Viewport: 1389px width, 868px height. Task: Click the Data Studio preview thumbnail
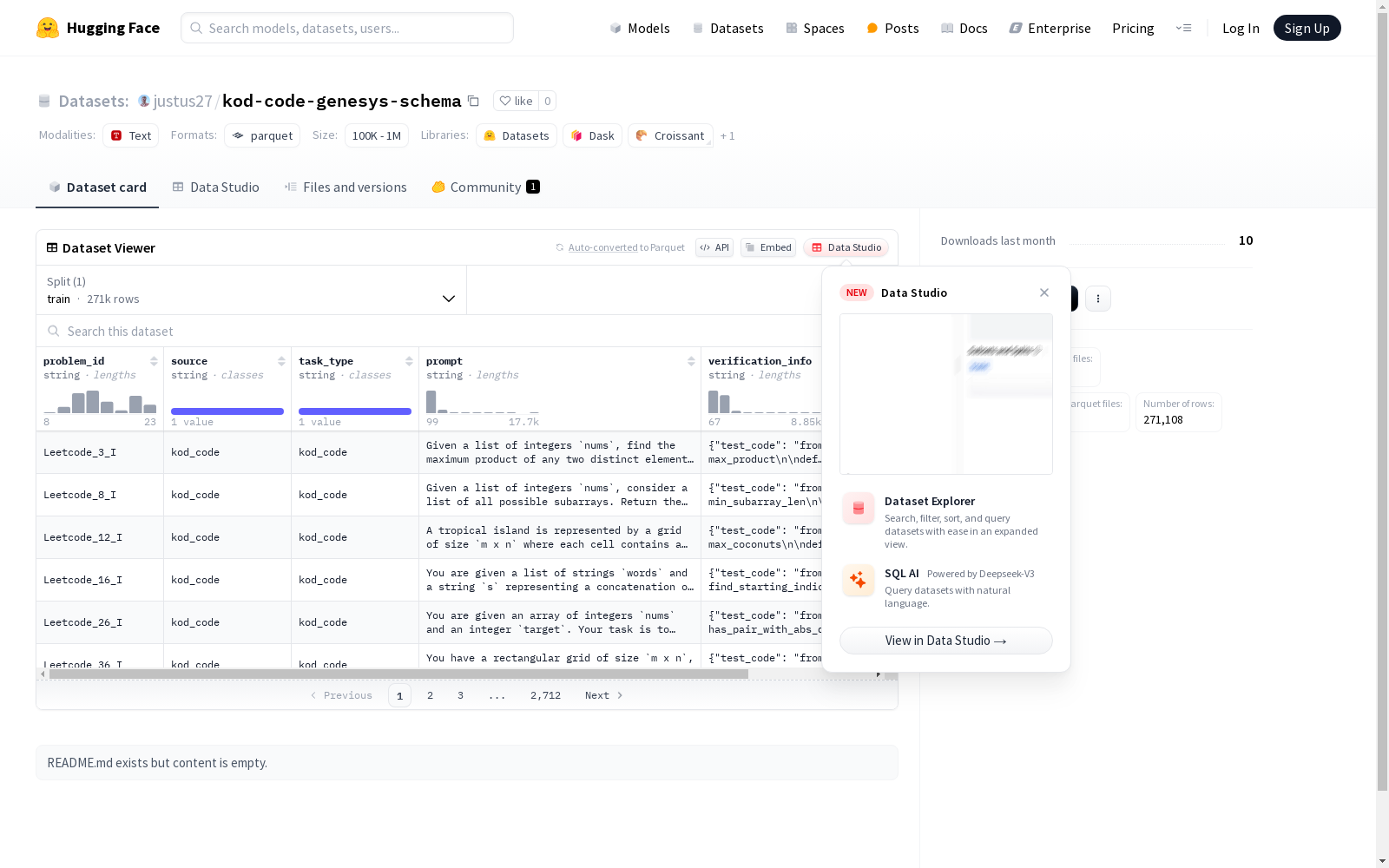(x=946, y=394)
